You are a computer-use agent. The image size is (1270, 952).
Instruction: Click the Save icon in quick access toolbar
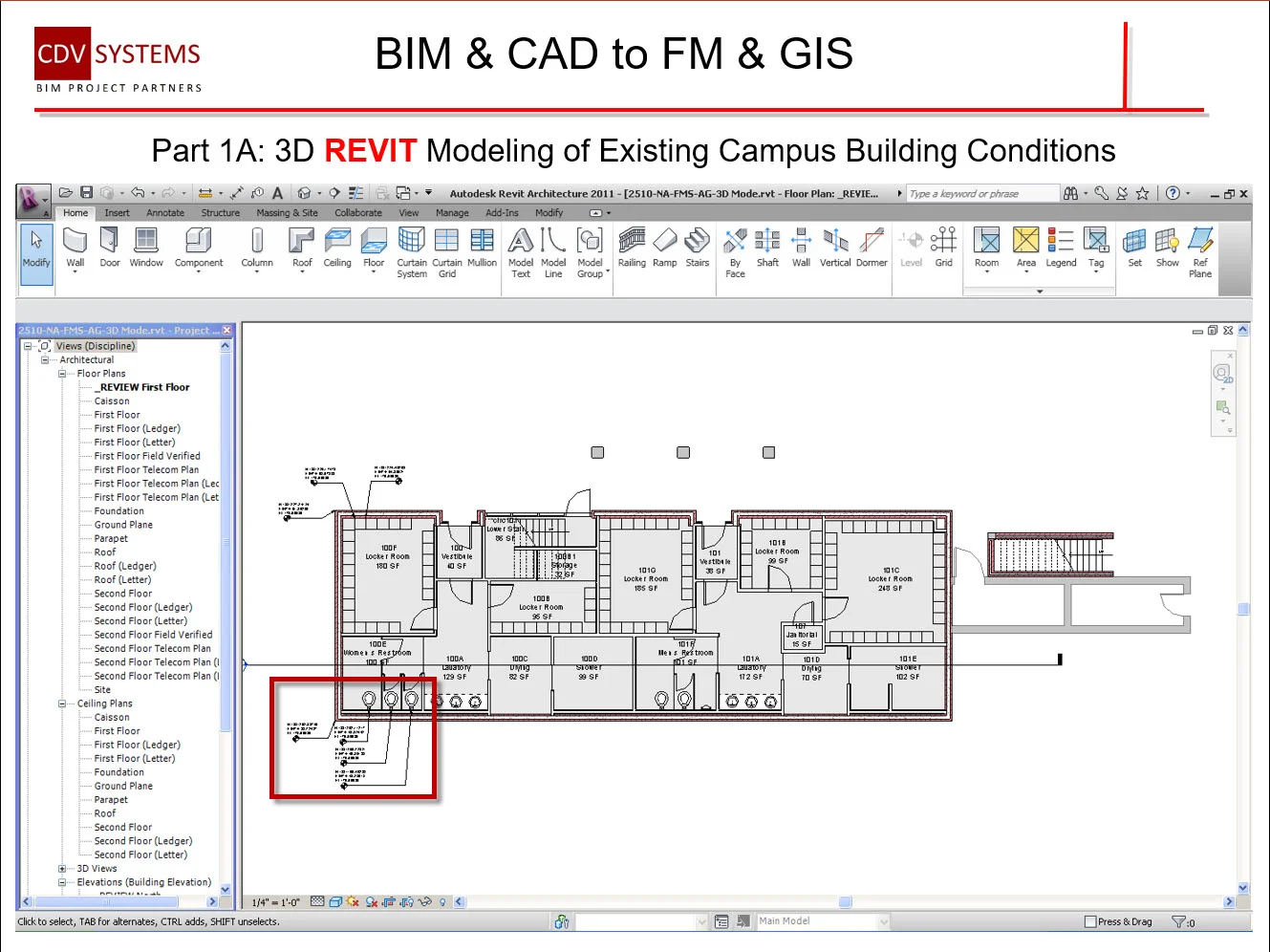pos(86,193)
